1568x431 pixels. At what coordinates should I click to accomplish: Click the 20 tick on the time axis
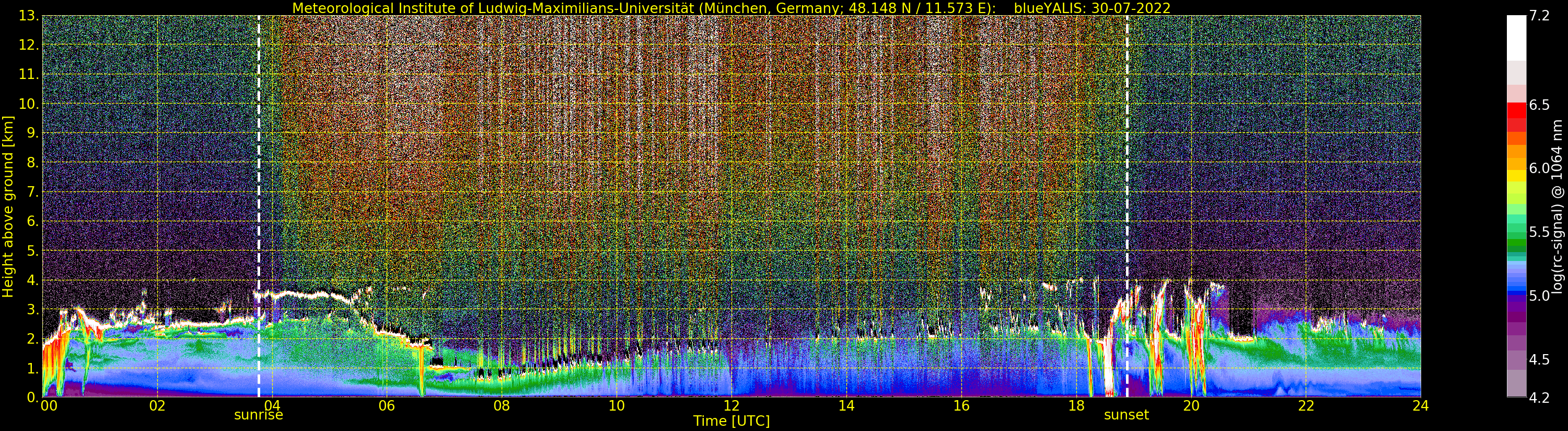click(x=1191, y=405)
